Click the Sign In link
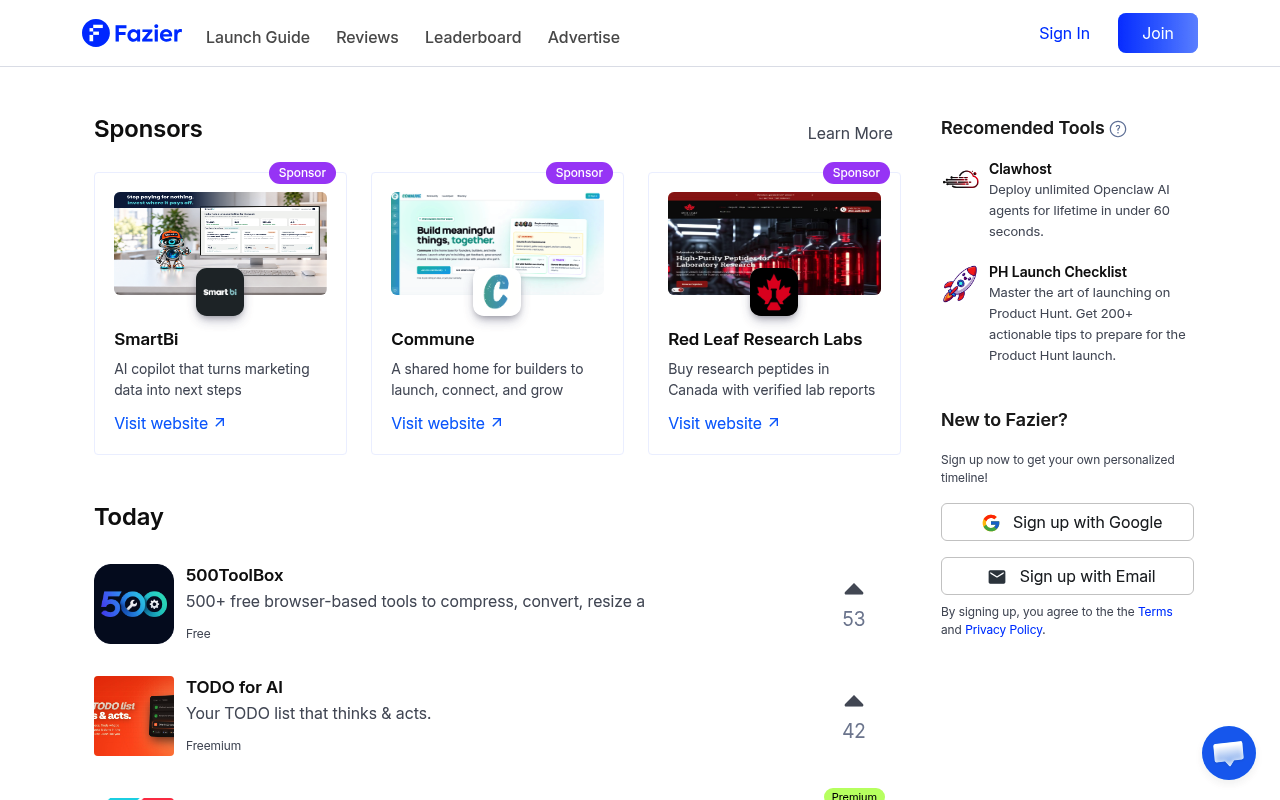This screenshot has height=800, width=1280. coord(1064,33)
